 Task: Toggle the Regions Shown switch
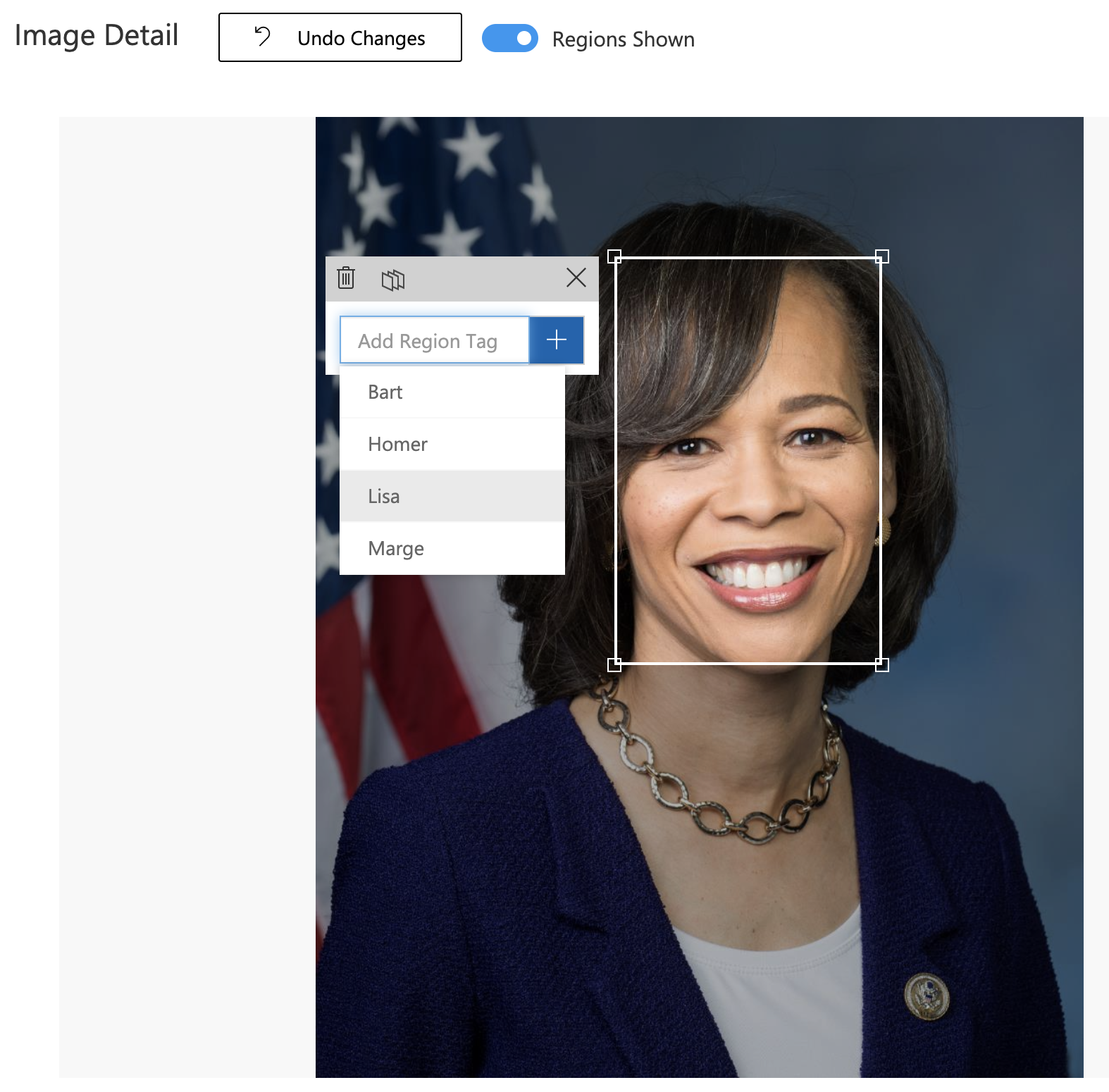tap(510, 38)
